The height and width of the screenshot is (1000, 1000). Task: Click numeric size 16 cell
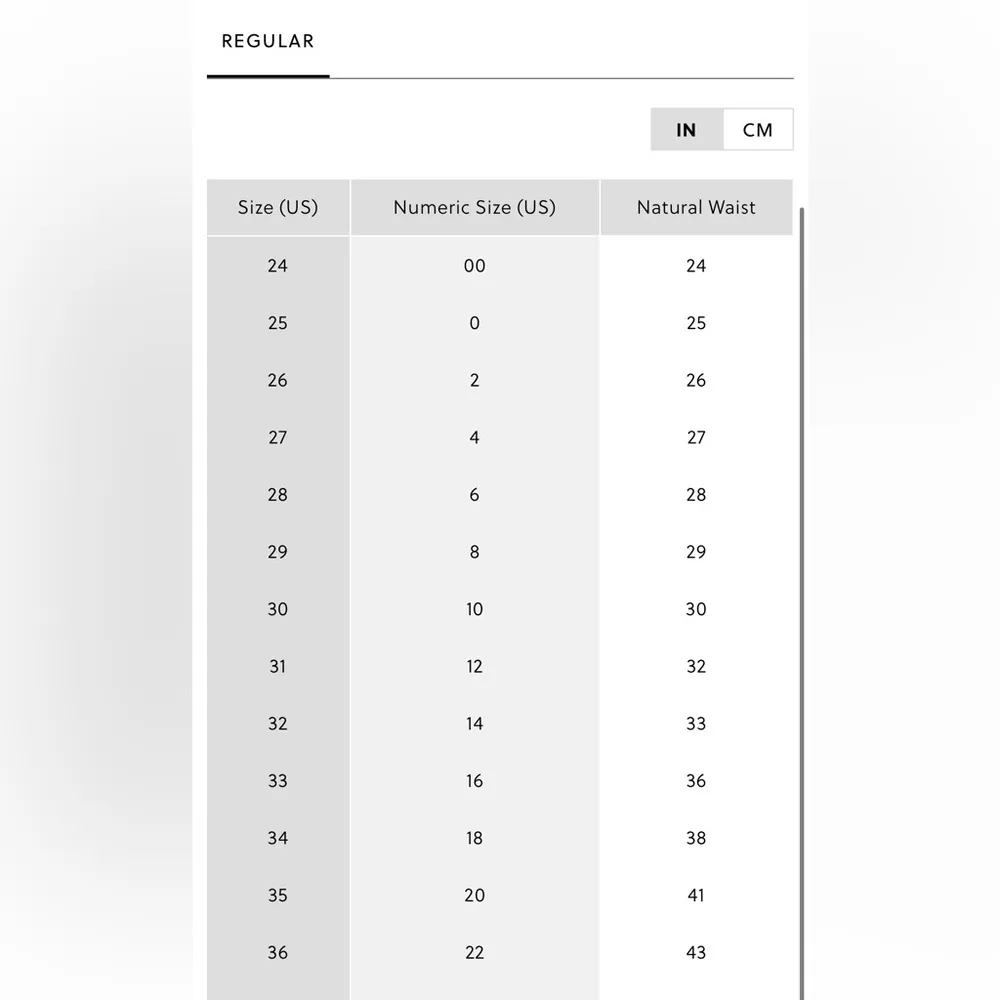coord(474,781)
